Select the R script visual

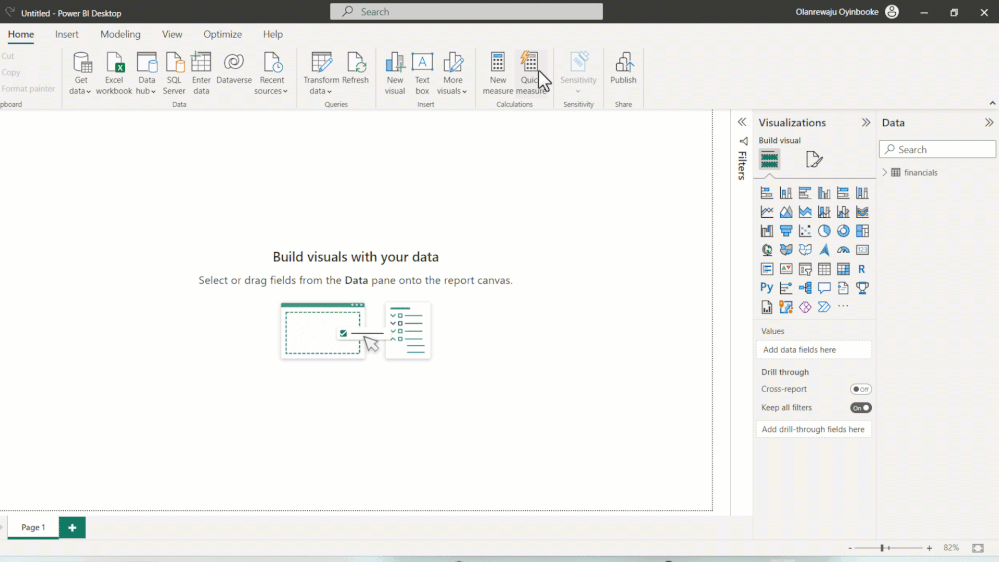(x=862, y=269)
